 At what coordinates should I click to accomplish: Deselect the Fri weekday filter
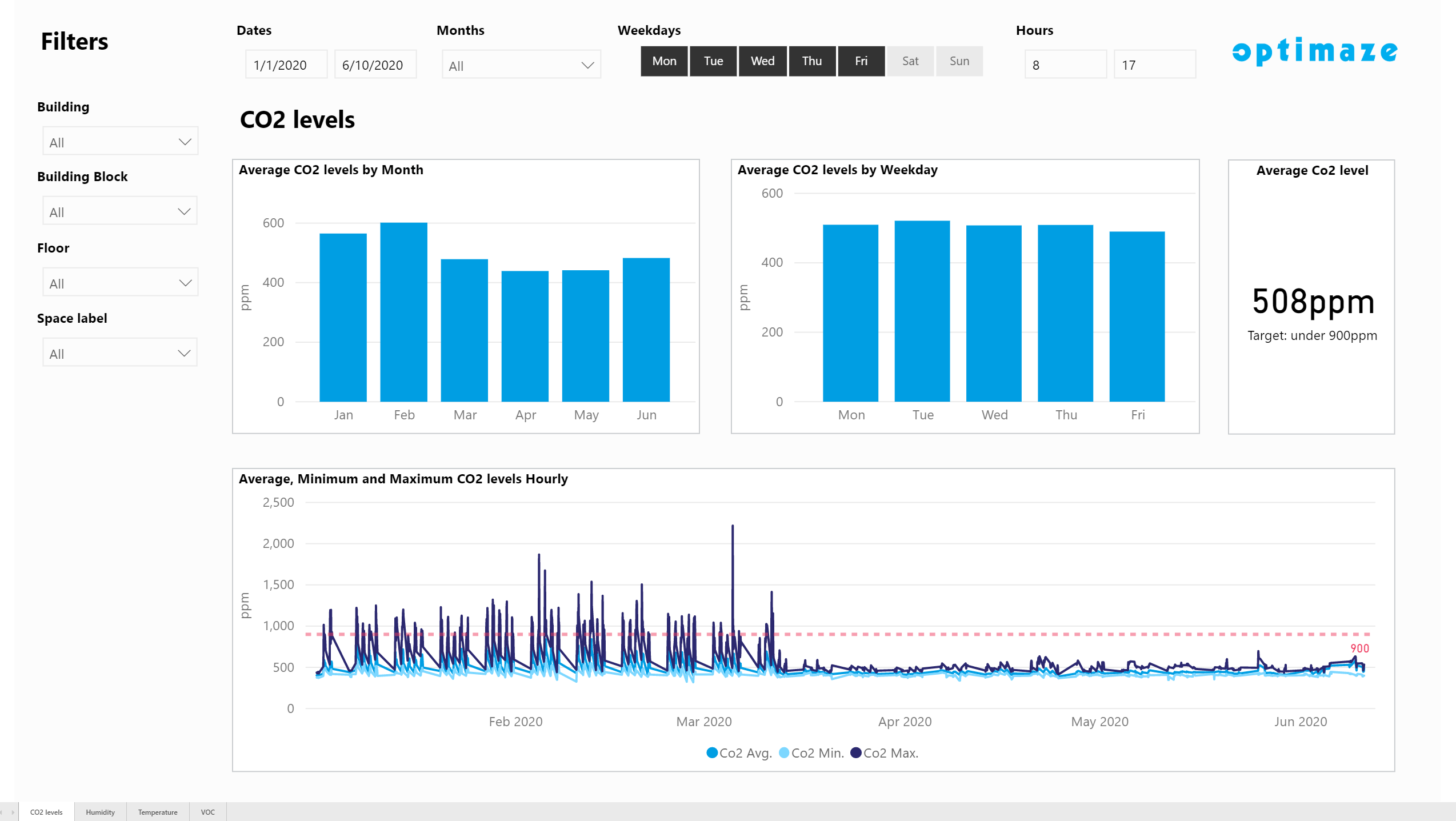coord(861,61)
